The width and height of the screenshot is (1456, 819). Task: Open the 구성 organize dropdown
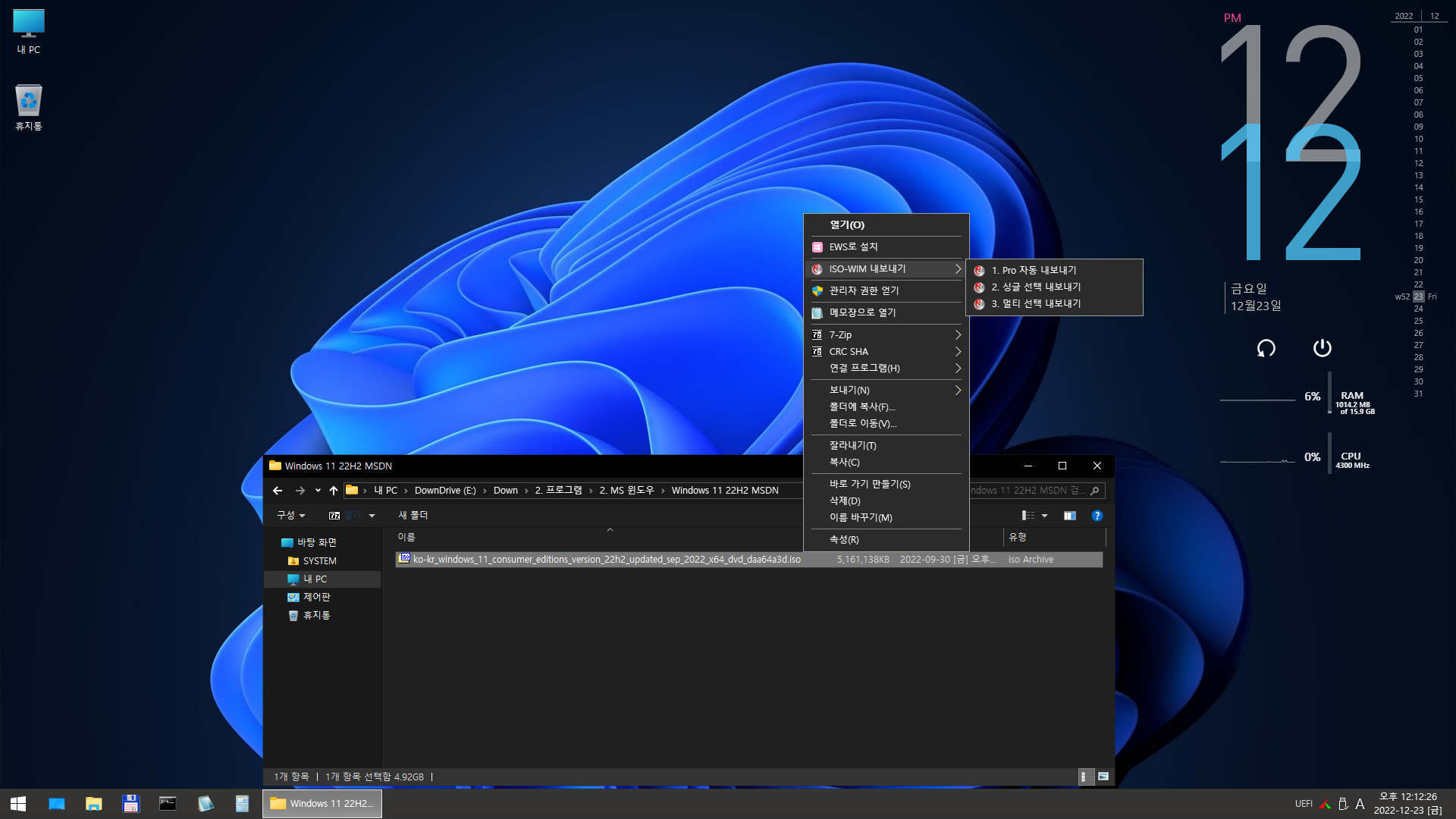pyautogui.click(x=291, y=516)
